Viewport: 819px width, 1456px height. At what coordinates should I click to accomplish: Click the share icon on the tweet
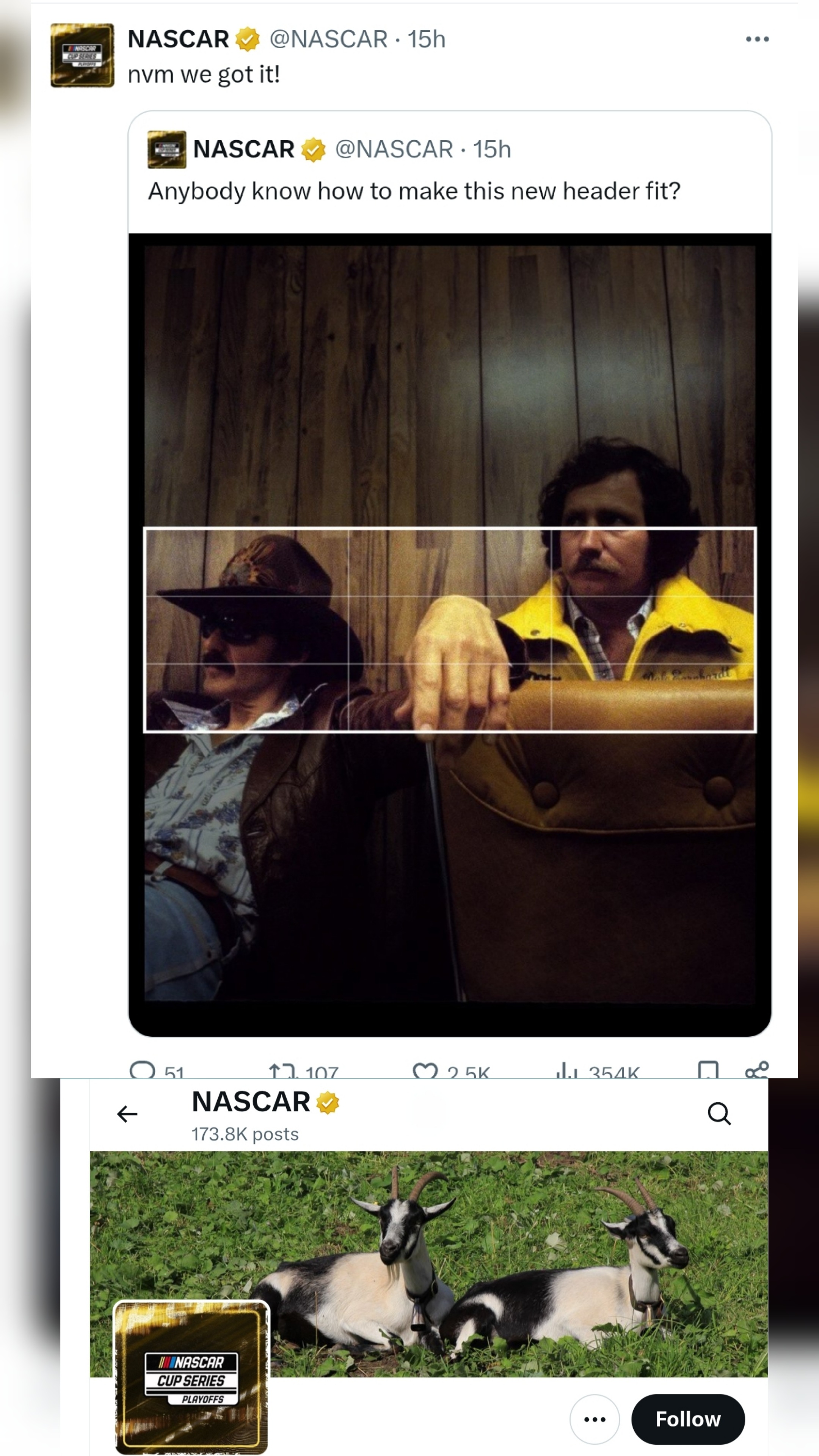[757, 1070]
